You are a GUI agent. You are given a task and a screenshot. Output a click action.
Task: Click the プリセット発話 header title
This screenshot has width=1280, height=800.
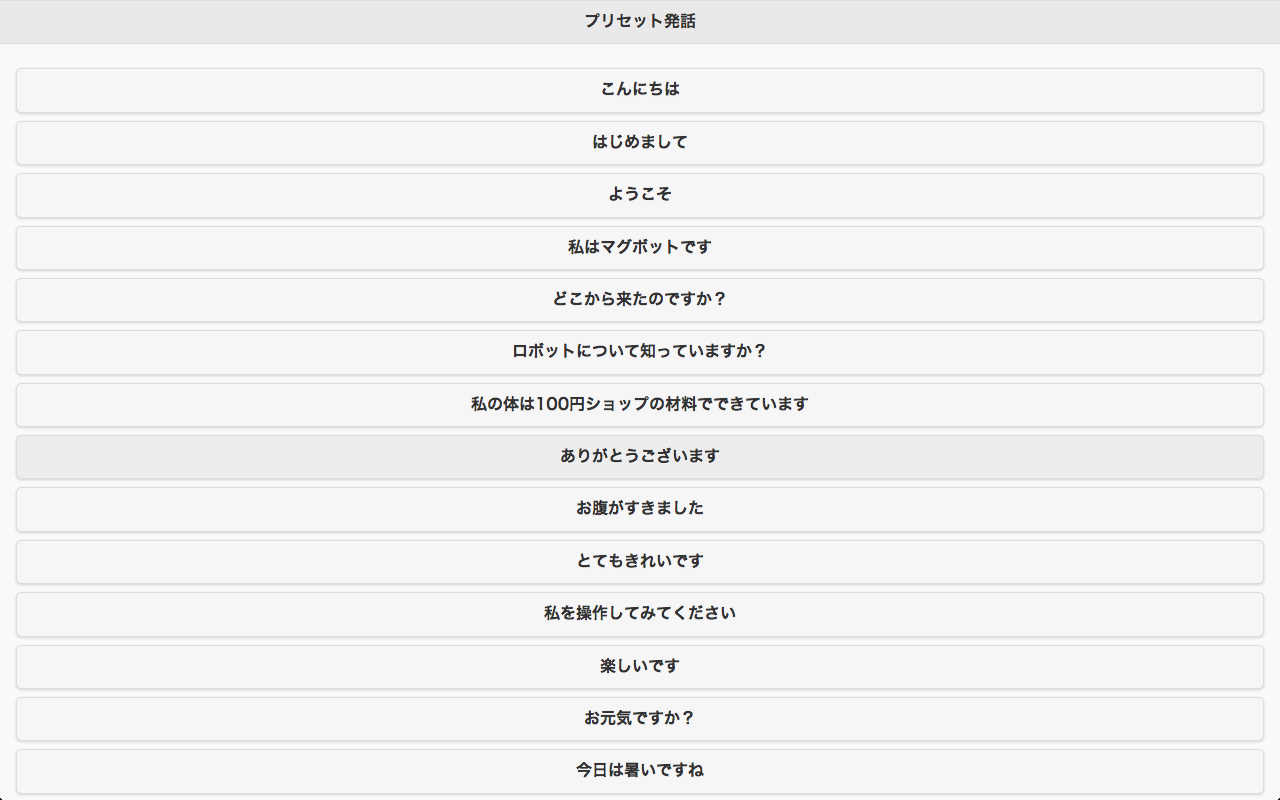click(640, 21)
